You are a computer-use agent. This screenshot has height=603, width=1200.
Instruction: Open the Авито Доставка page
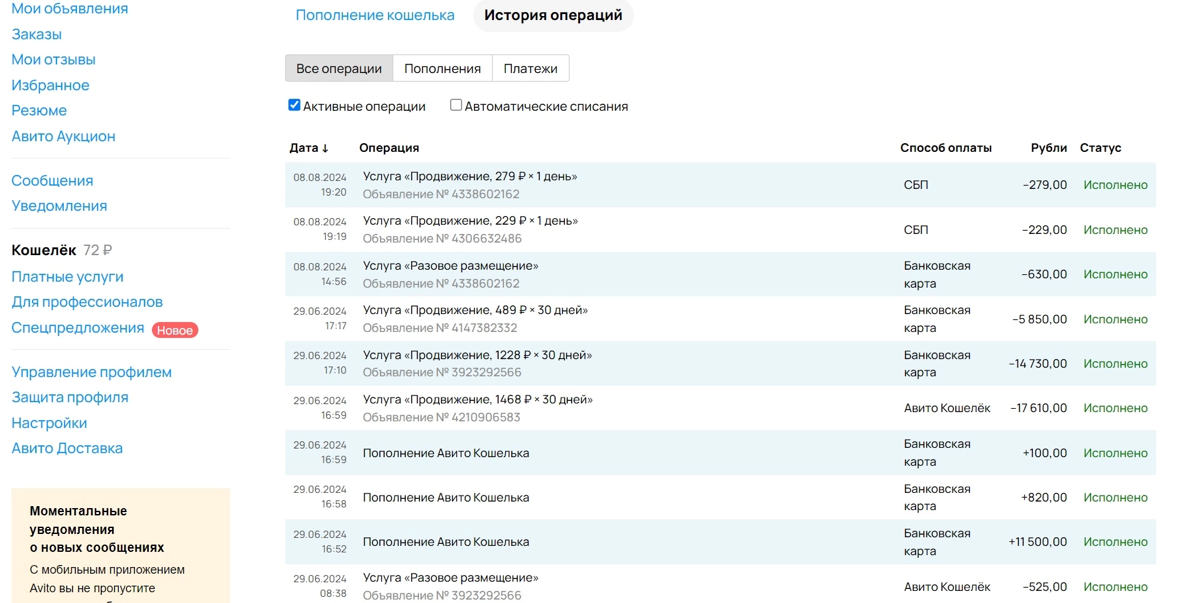tap(66, 447)
